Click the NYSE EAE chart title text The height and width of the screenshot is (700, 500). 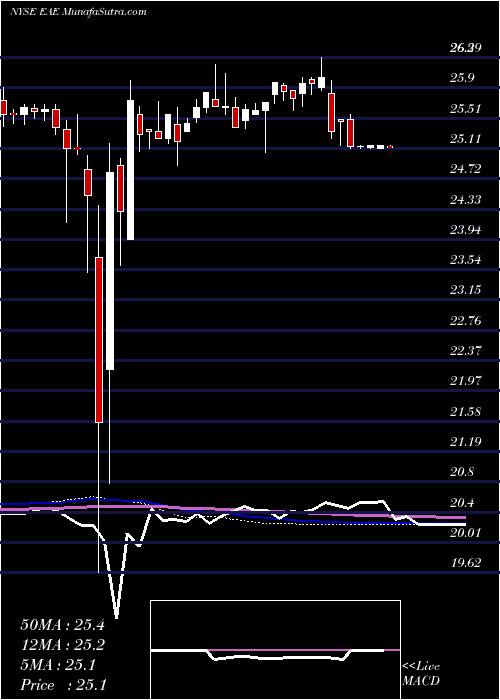click(x=79, y=11)
